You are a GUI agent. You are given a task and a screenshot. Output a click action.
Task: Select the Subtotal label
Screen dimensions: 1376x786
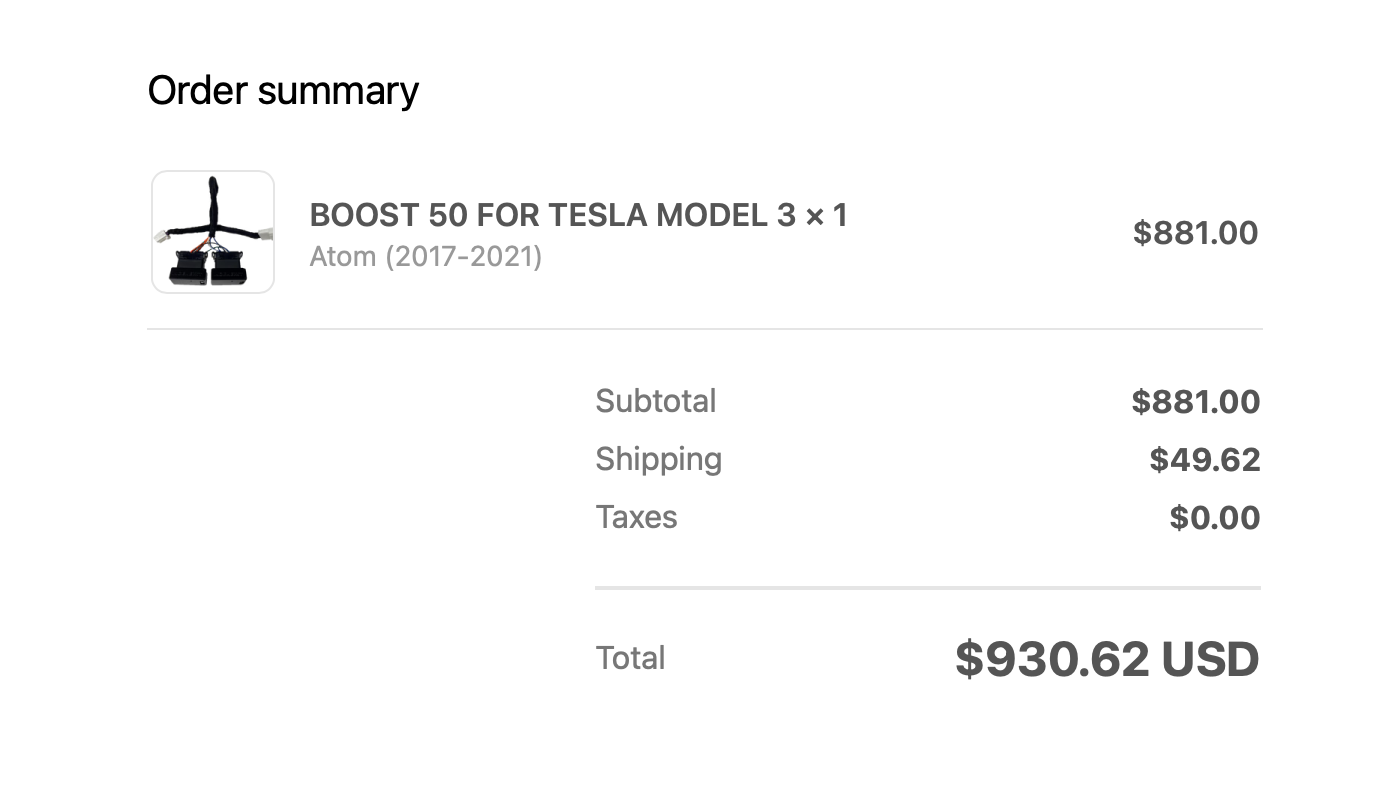click(x=656, y=401)
